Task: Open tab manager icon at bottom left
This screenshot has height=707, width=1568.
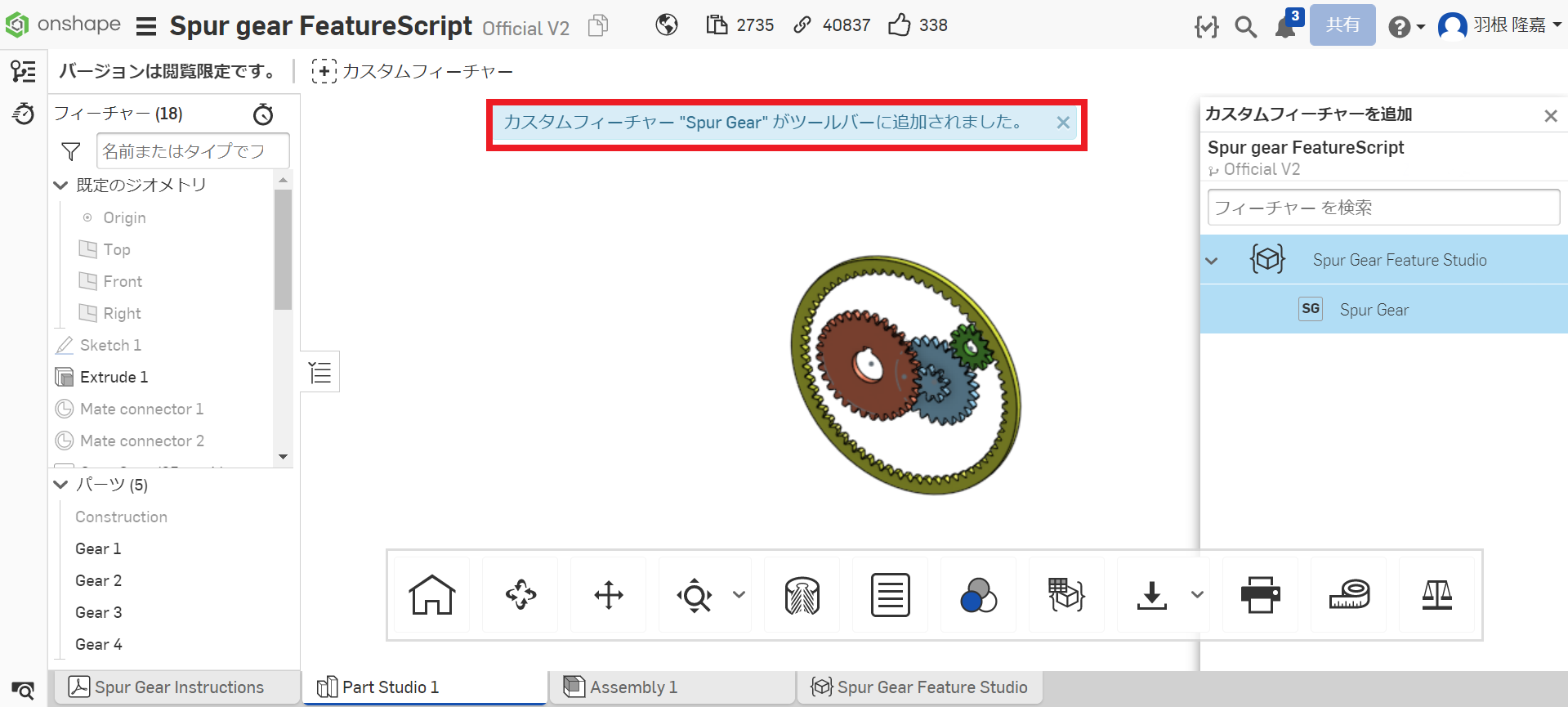Action: [x=23, y=689]
